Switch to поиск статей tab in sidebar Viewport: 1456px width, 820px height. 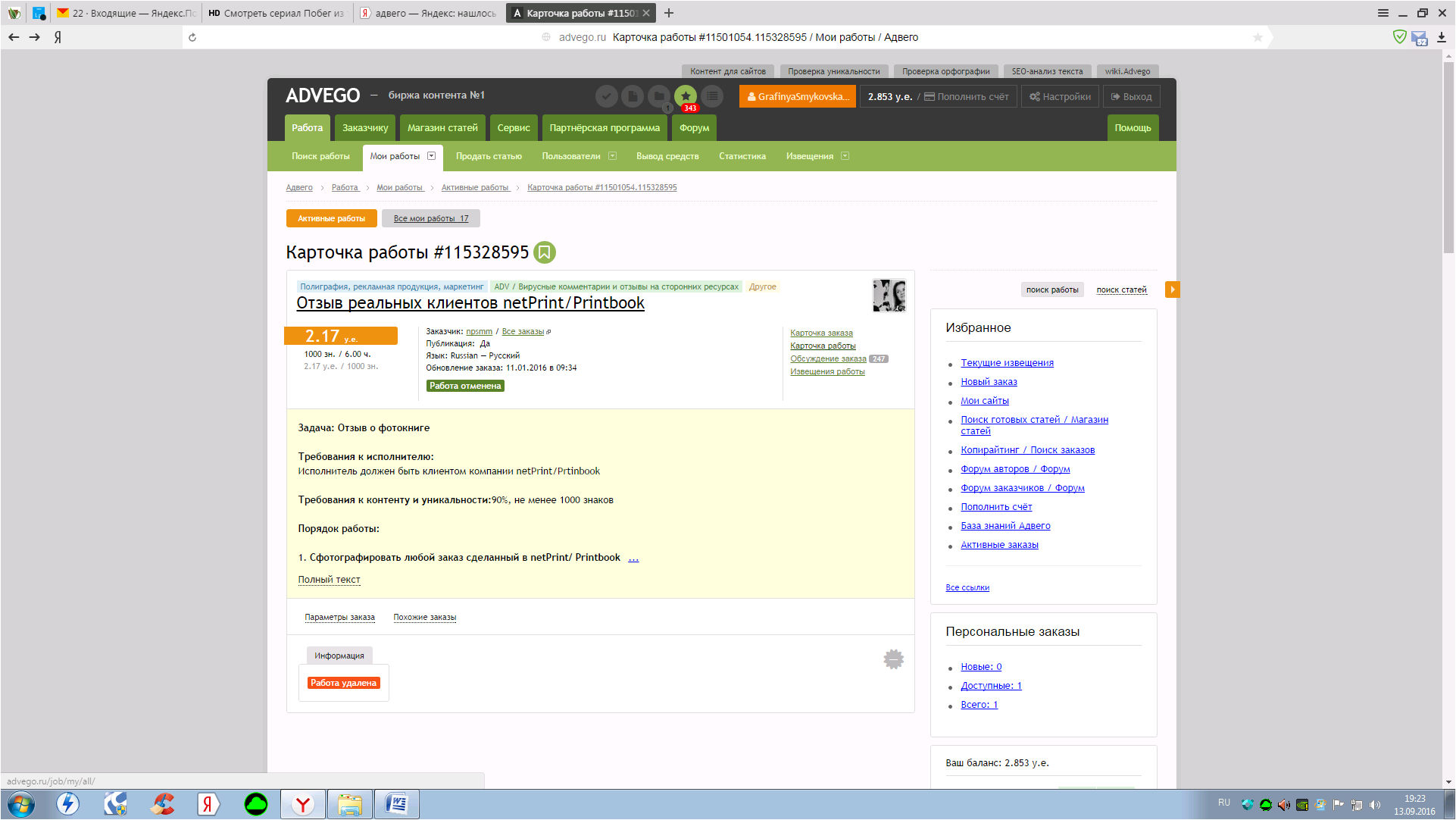point(1121,290)
